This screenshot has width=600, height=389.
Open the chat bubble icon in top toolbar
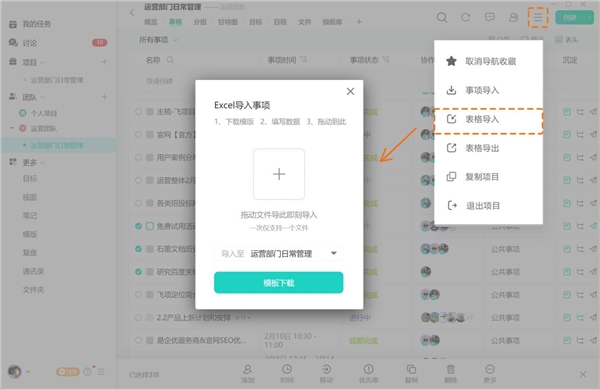[x=489, y=17]
